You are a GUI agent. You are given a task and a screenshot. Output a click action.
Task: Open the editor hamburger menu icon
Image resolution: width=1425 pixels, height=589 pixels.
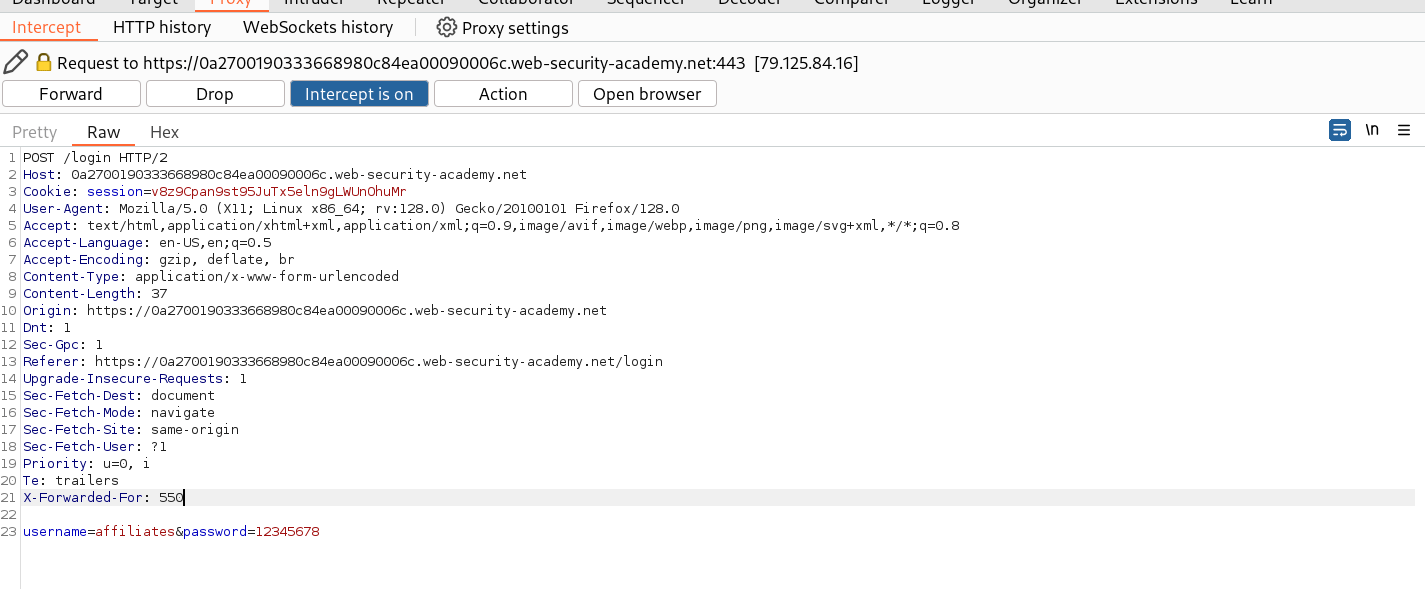tap(1404, 130)
